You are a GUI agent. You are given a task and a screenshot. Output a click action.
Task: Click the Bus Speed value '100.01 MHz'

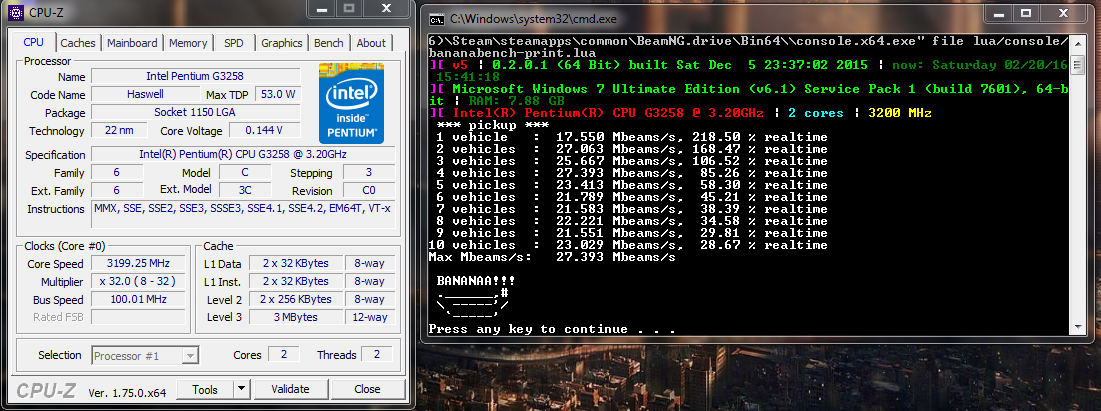point(138,299)
